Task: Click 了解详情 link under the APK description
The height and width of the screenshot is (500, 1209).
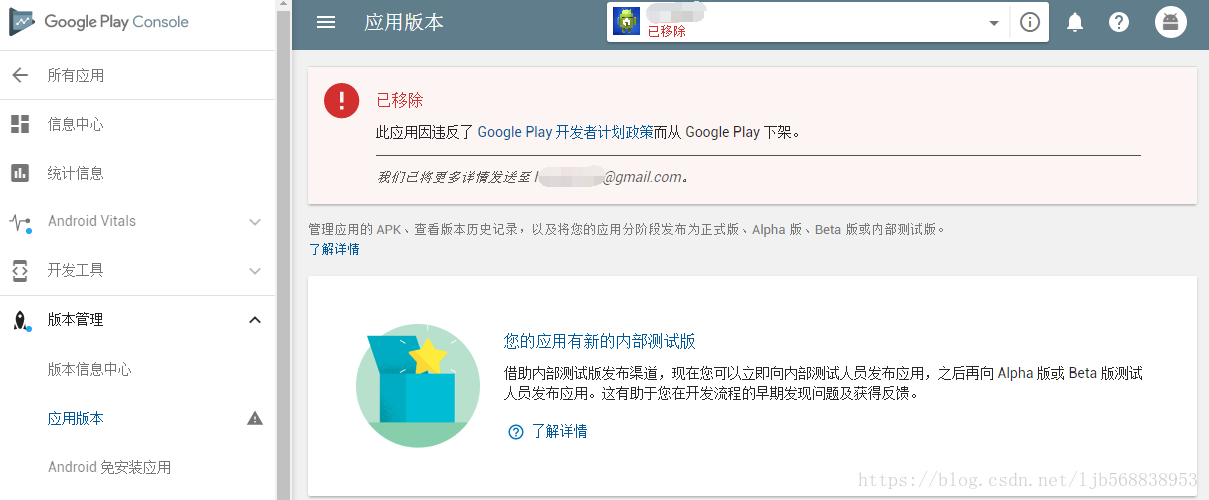Action: coord(334,249)
